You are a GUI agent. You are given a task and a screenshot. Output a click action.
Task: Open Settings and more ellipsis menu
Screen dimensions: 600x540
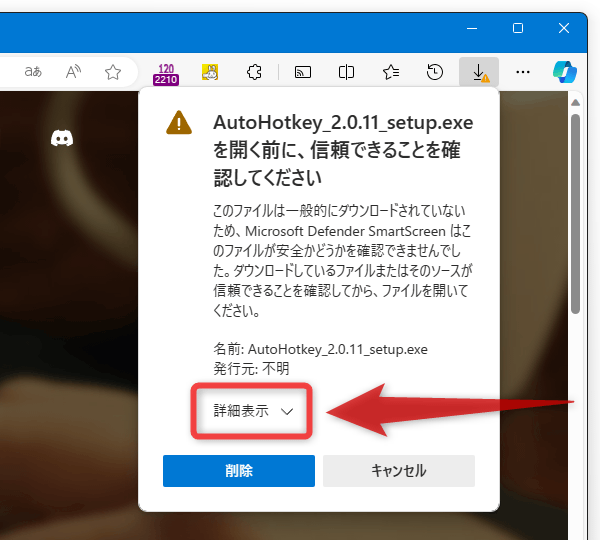(x=523, y=72)
